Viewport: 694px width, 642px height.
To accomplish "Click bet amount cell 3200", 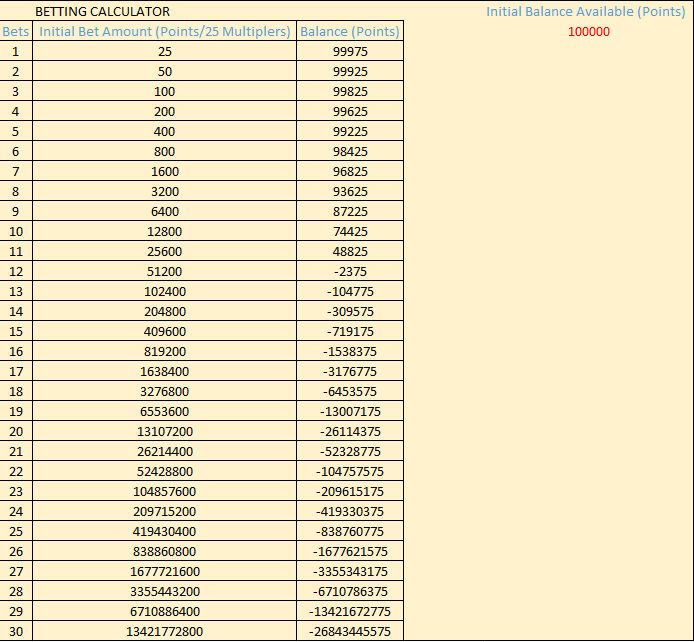I will (165, 191).
